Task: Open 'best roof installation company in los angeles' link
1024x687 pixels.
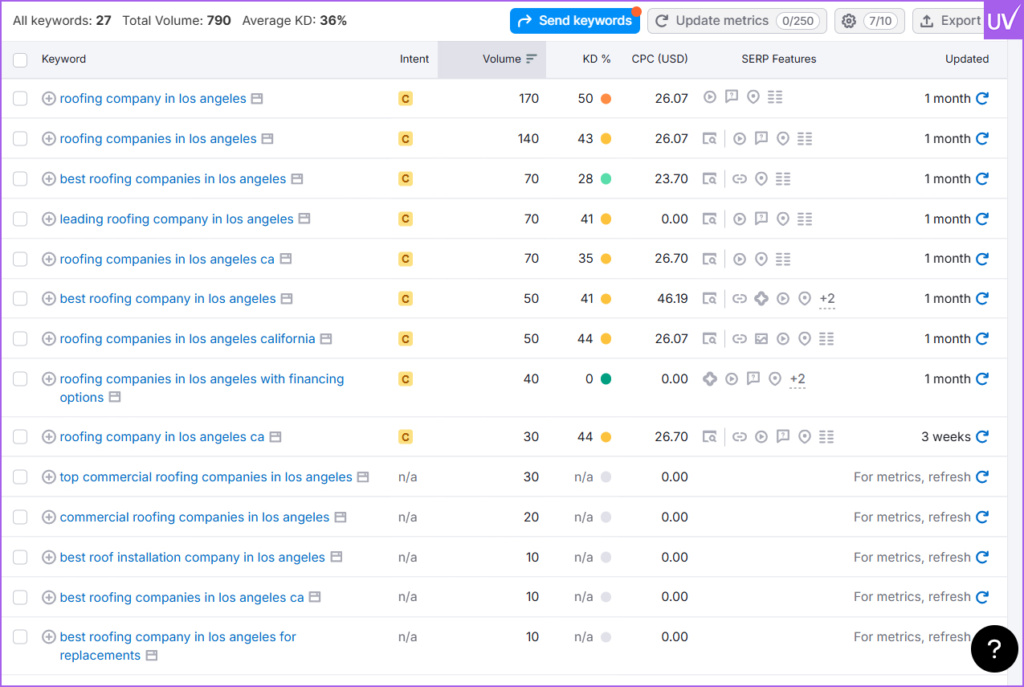Action: 192,557
